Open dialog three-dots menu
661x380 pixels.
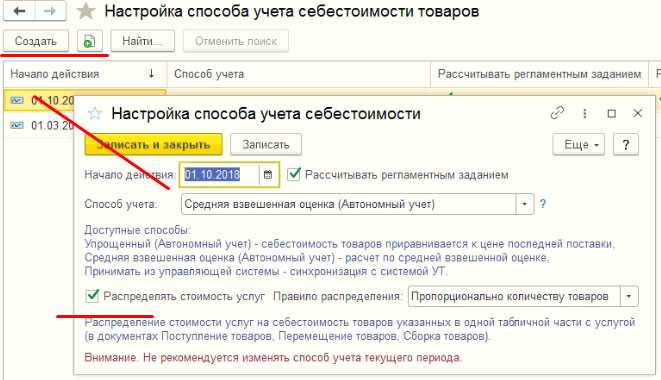[x=585, y=113]
